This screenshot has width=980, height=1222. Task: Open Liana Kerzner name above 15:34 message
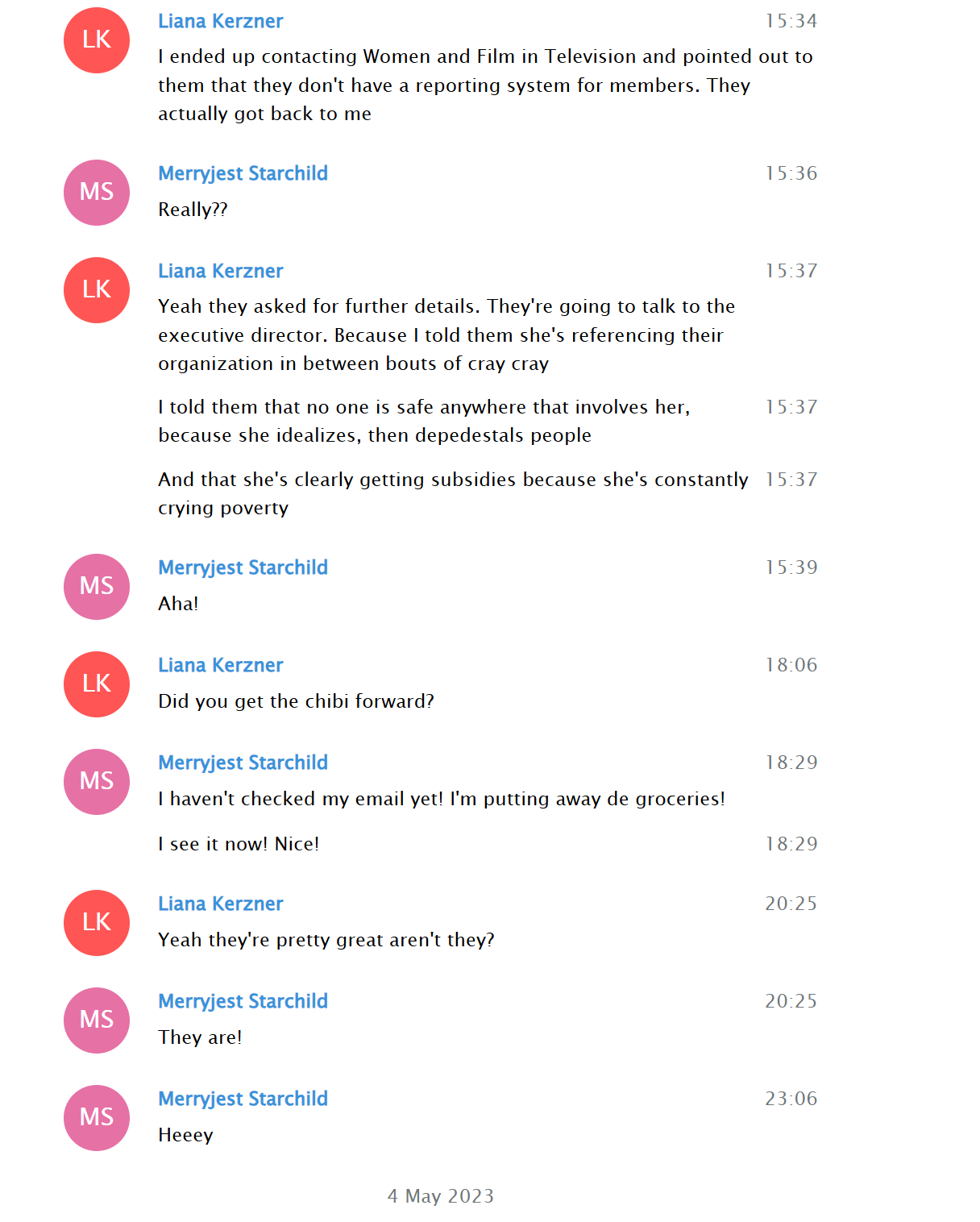(x=221, y=21)
